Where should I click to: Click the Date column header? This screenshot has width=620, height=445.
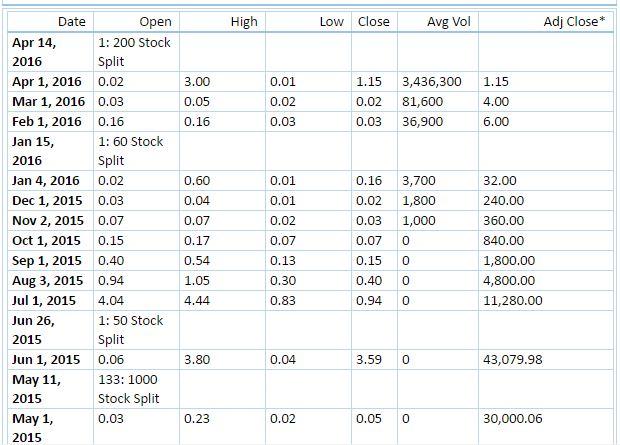click(71, 21)
